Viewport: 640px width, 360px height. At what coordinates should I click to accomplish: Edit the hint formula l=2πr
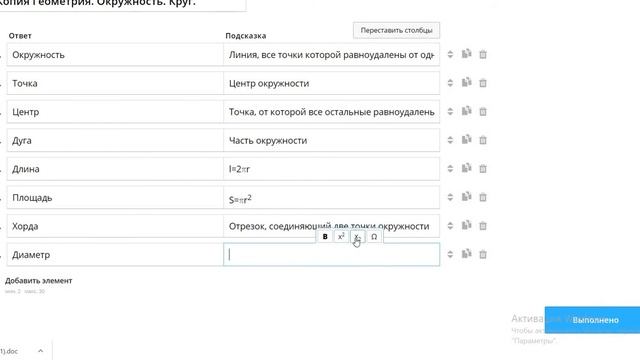pyautogui.click(x=331, y=169)
